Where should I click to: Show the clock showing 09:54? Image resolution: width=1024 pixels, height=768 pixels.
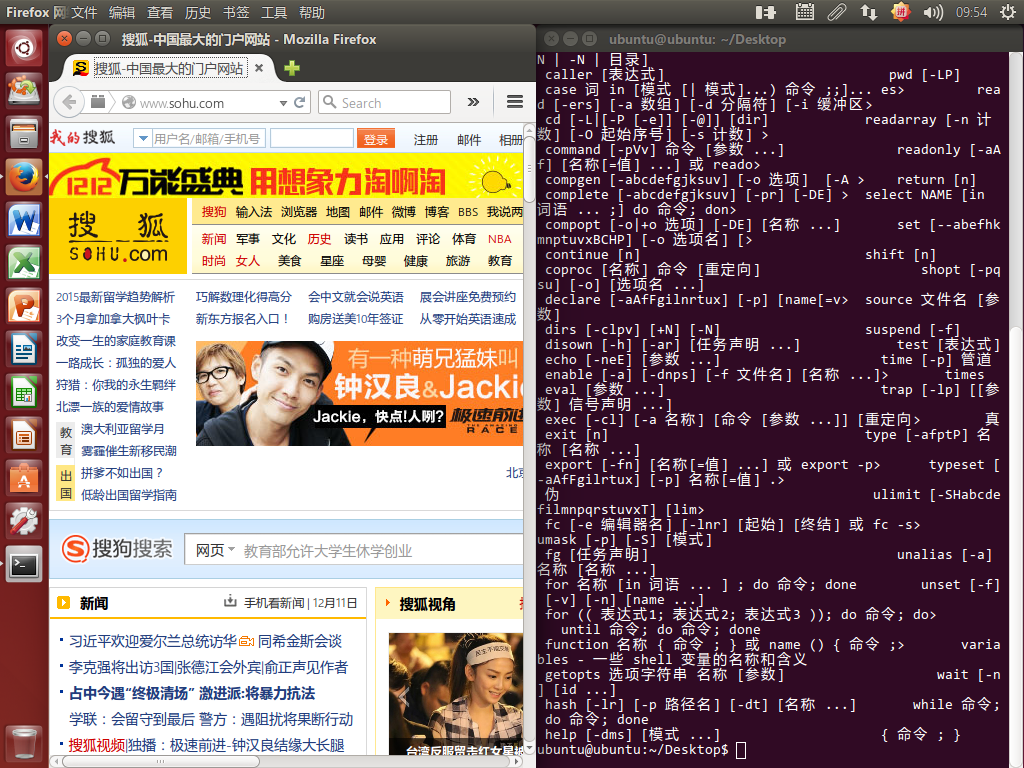[x=971, y=12]
